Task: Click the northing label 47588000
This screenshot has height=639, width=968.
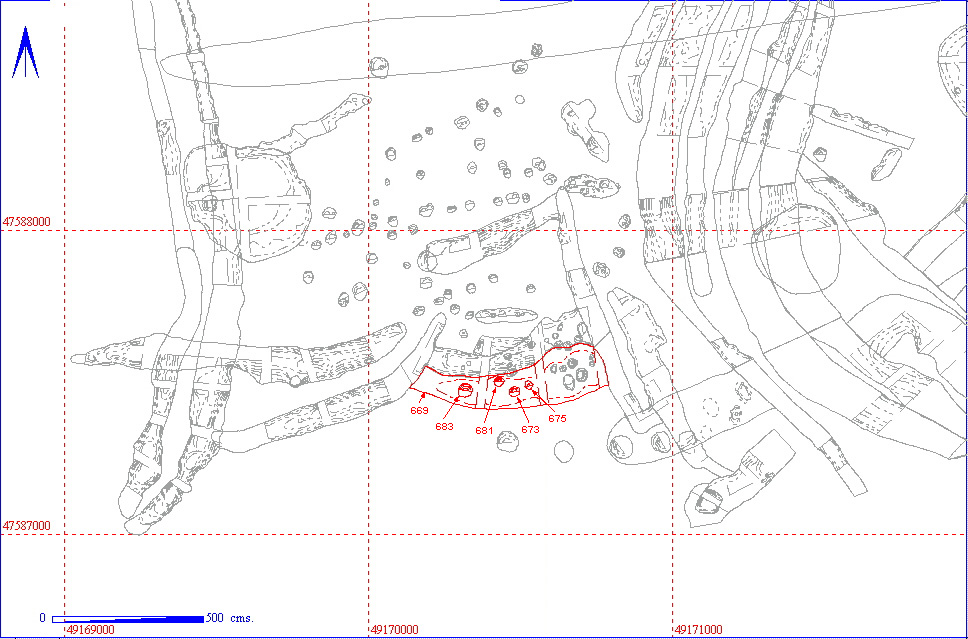Action: pos(27,222)
